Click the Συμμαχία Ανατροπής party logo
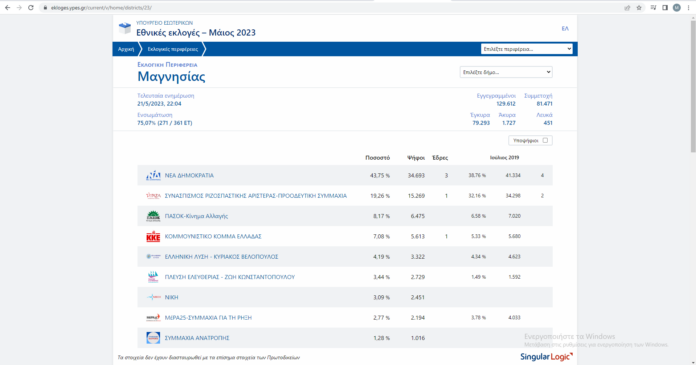 coord(153,338)
